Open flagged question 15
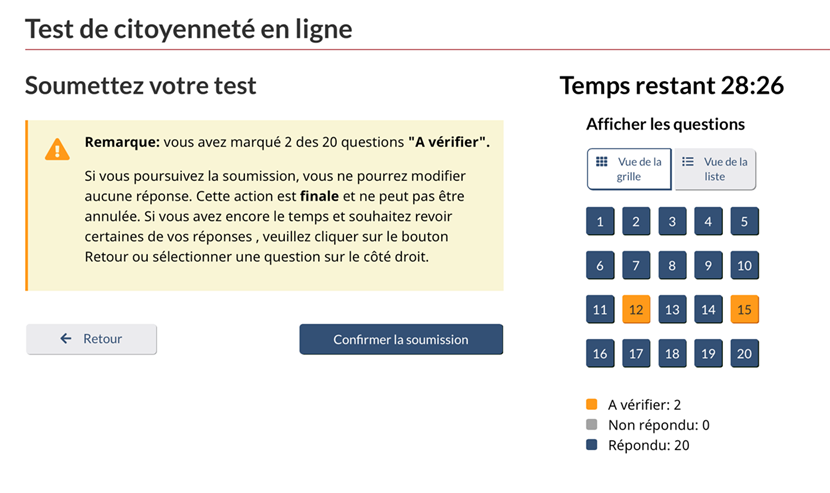Screen dimensions: 830x493 [744, 310]
